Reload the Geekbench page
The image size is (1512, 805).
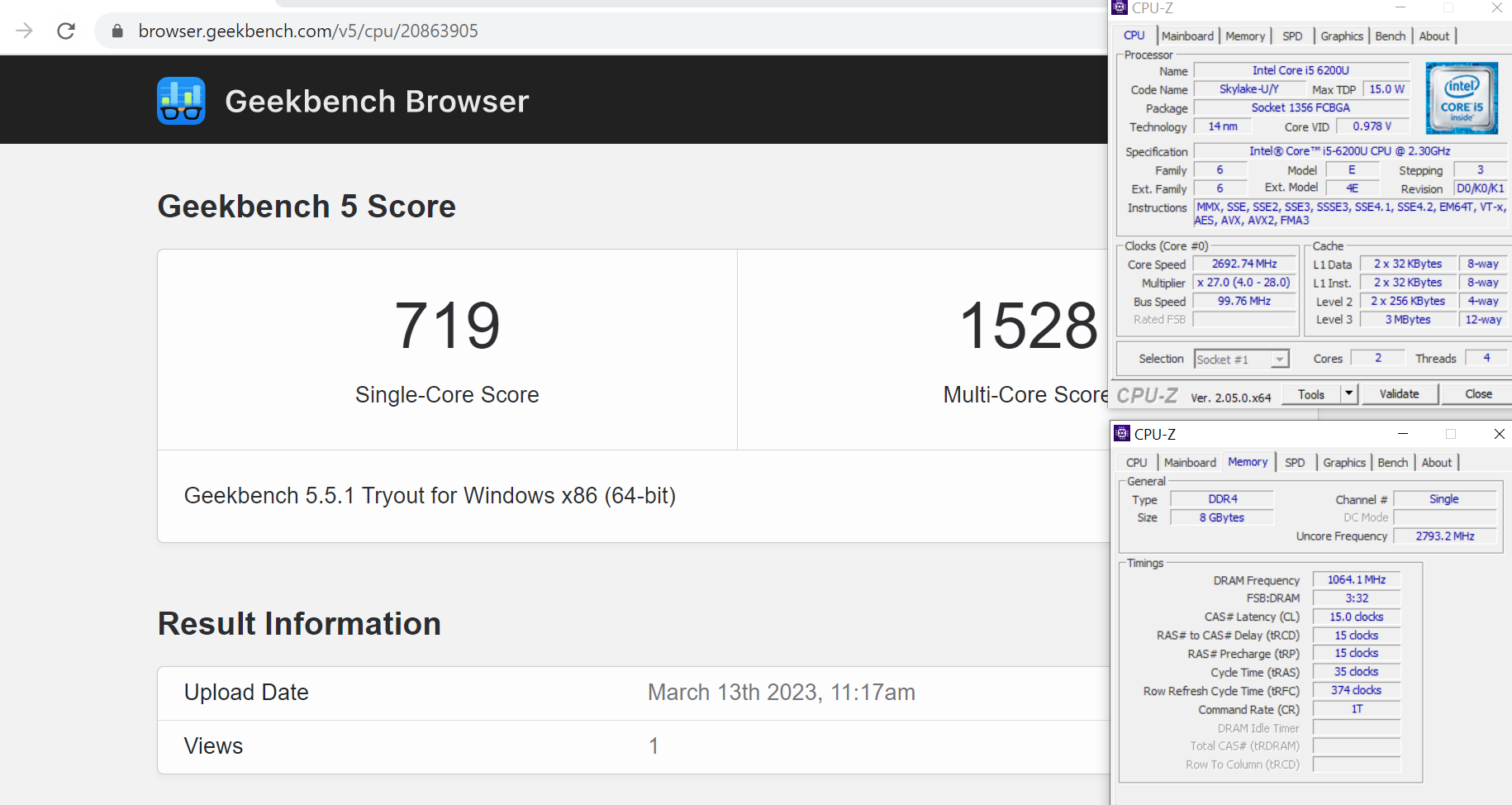coord(66,31)
